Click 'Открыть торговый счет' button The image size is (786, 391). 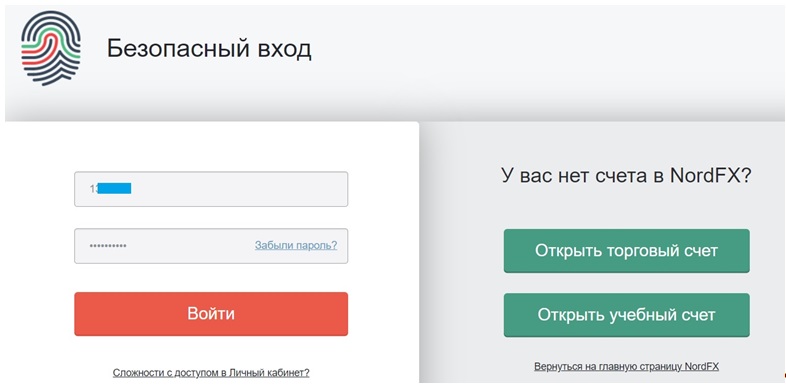coord(627,251)
